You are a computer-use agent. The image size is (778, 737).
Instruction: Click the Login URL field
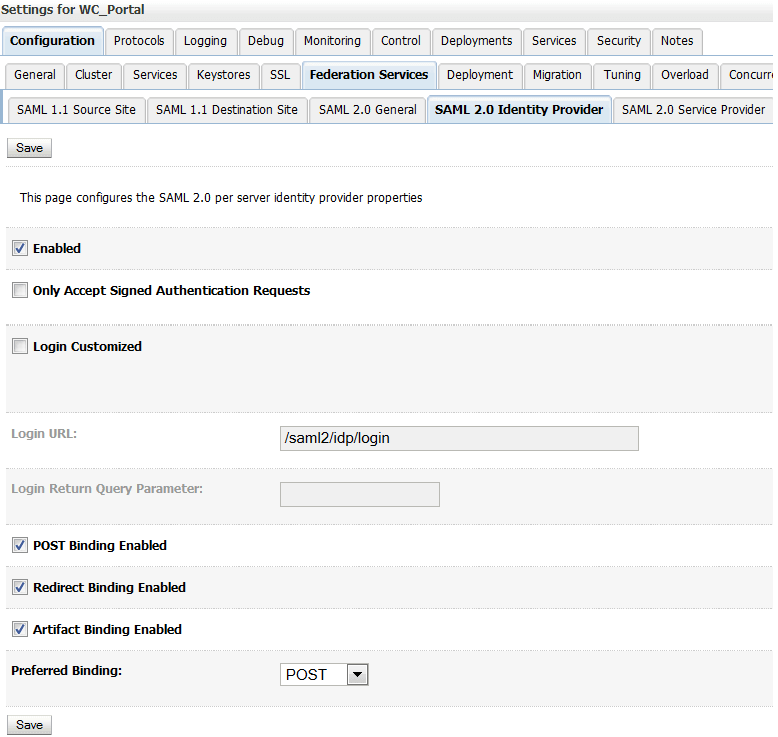459,438
